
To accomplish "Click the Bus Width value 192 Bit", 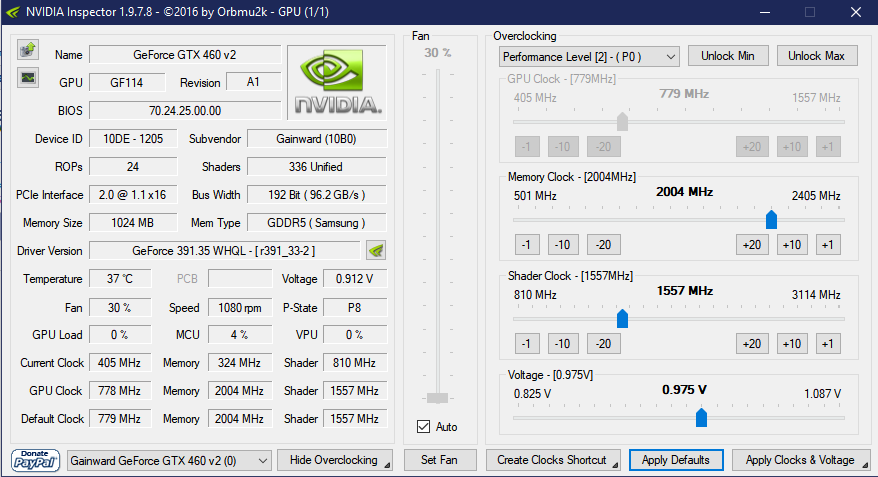I will (316, 195).
